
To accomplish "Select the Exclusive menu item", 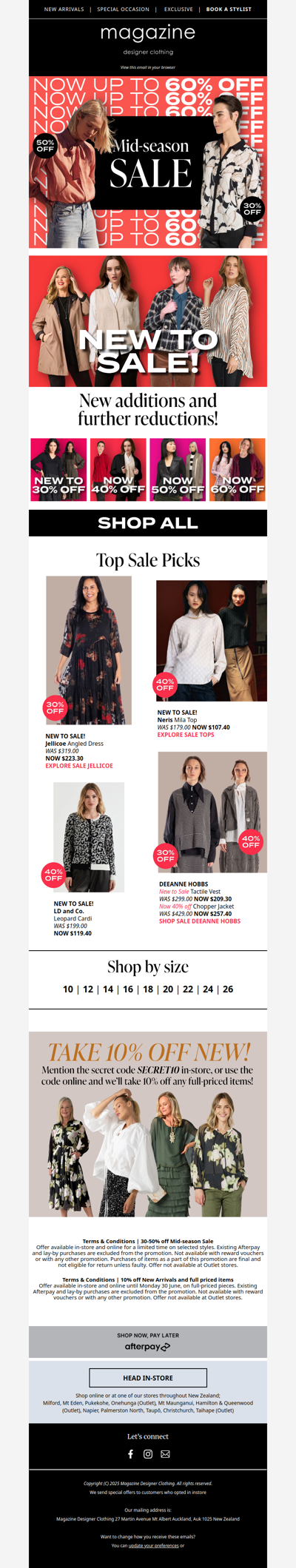I will 178,10.
